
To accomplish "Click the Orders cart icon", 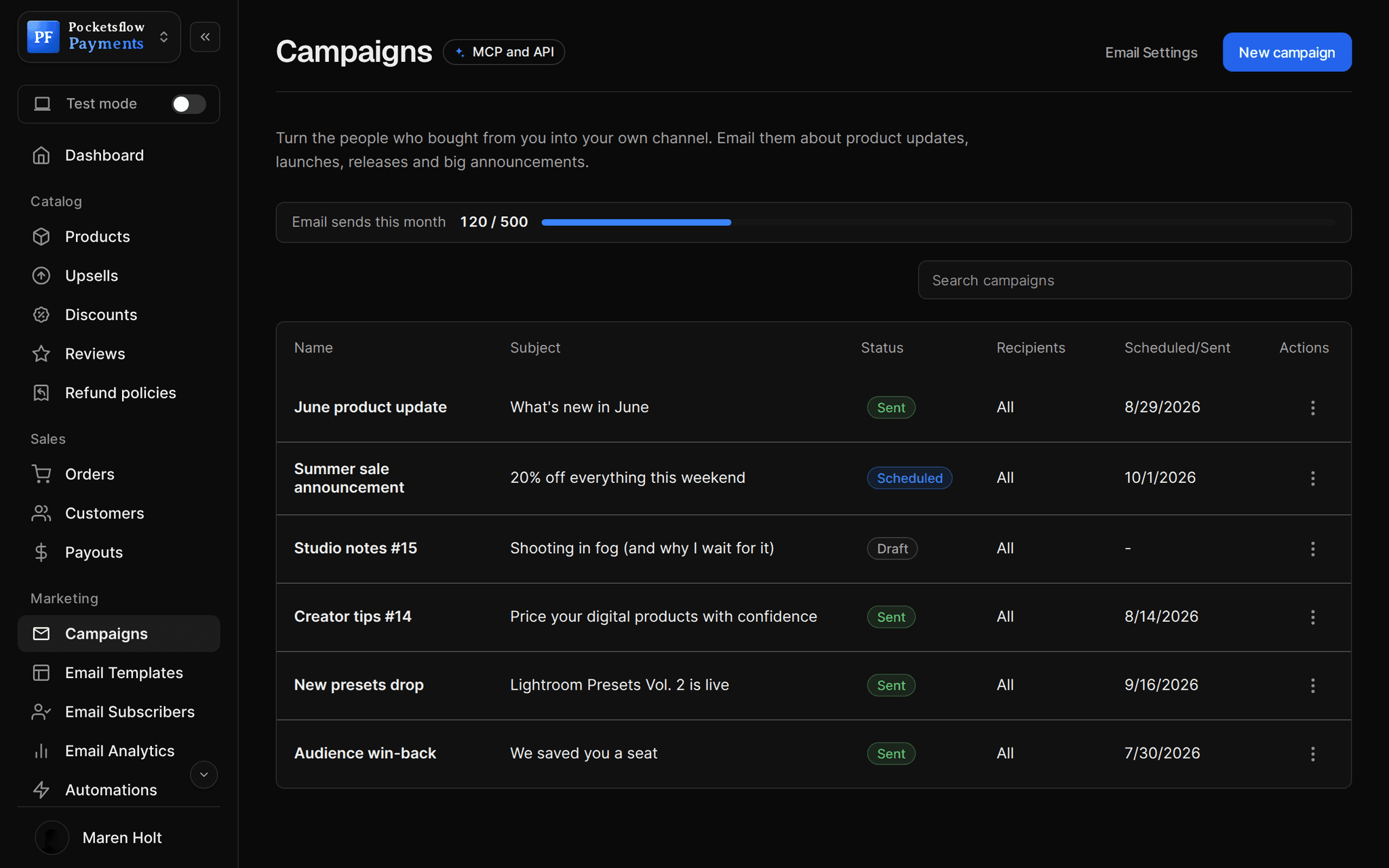I will pyautogui.click(x=41, y=474).
